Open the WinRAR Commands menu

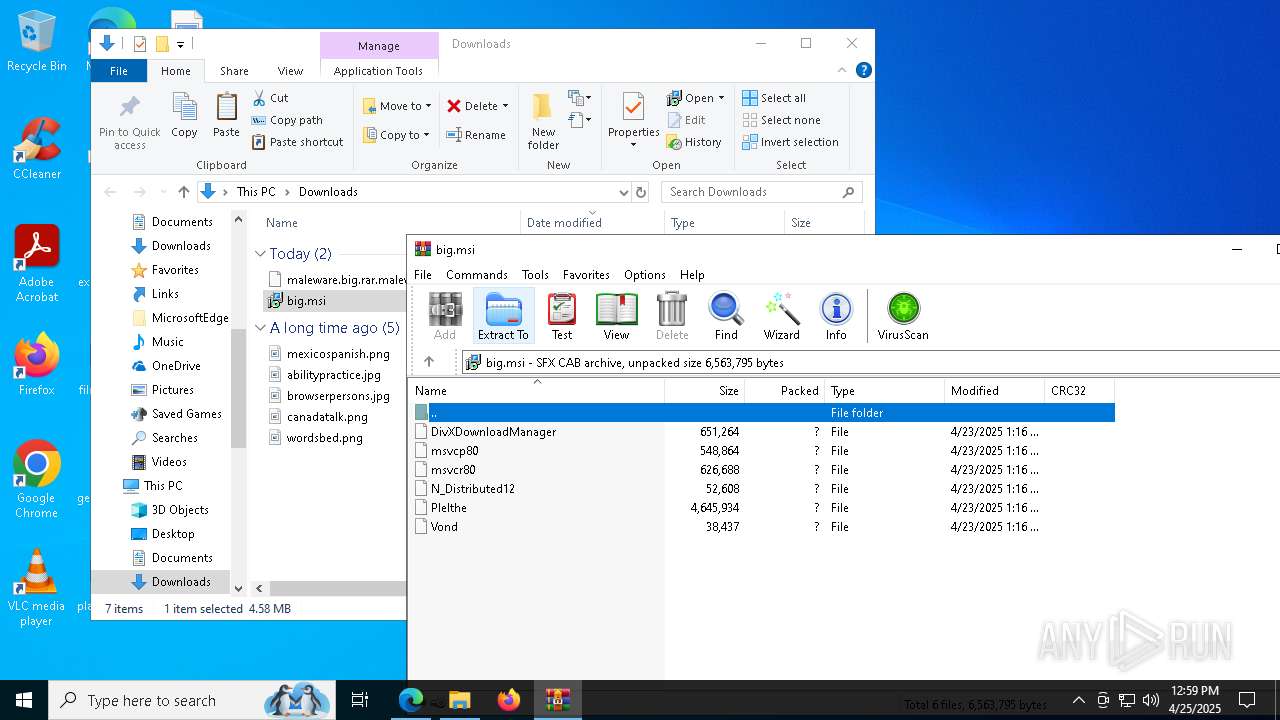tap(477, 274)
